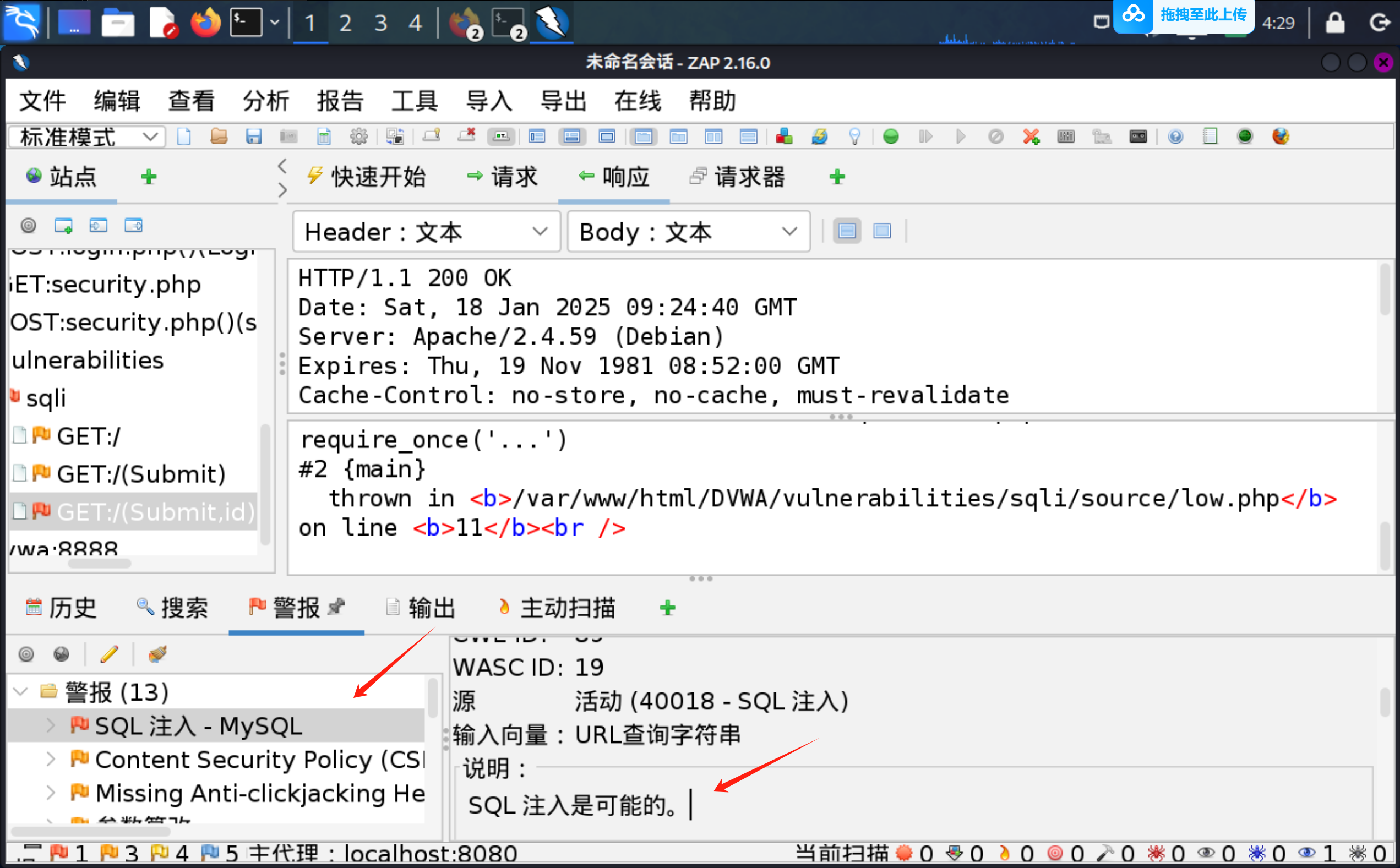Click the broom delete all alerts icon

click(x=157, y=654)
